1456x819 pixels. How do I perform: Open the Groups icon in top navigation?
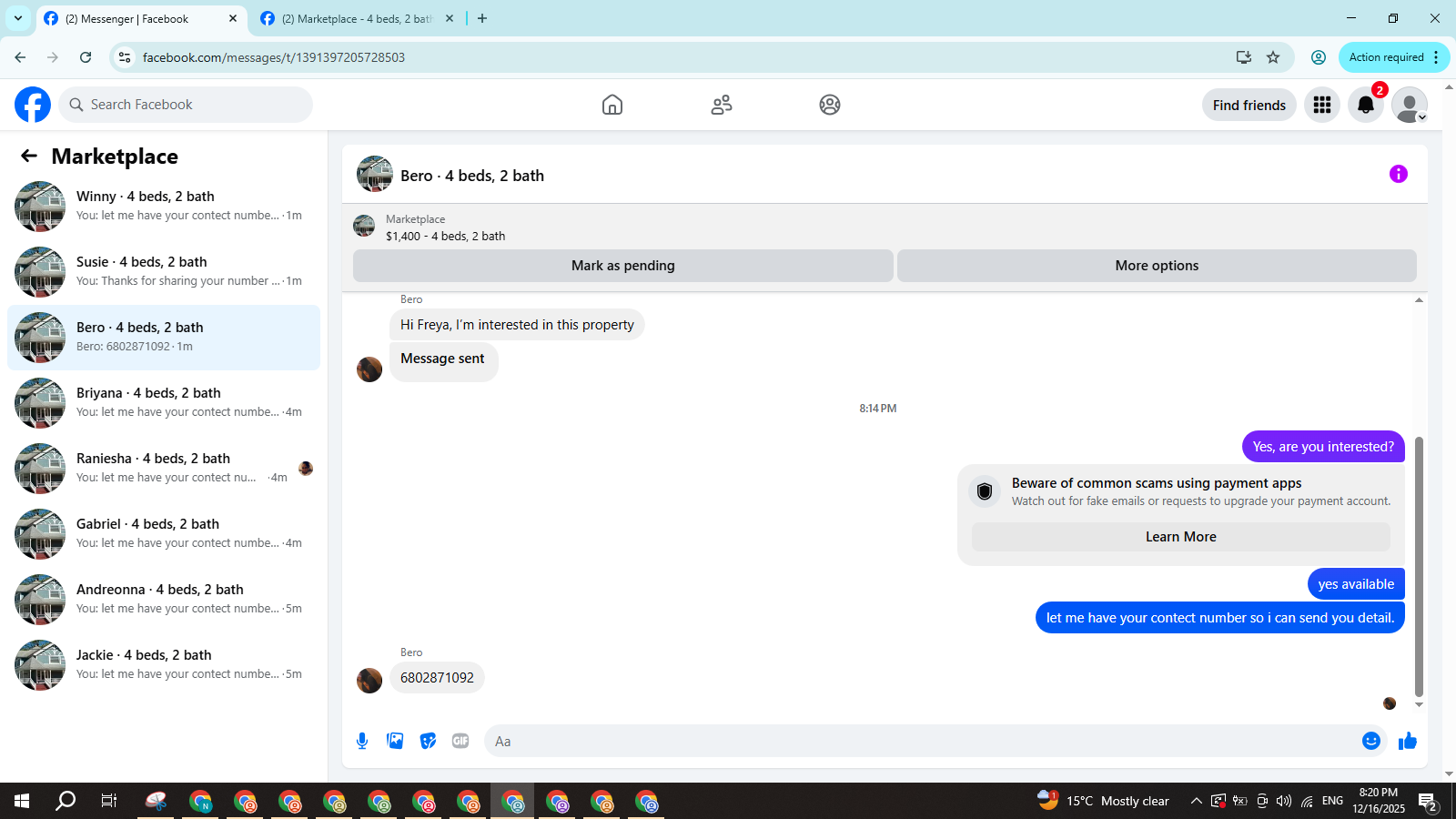coord(830,105)
